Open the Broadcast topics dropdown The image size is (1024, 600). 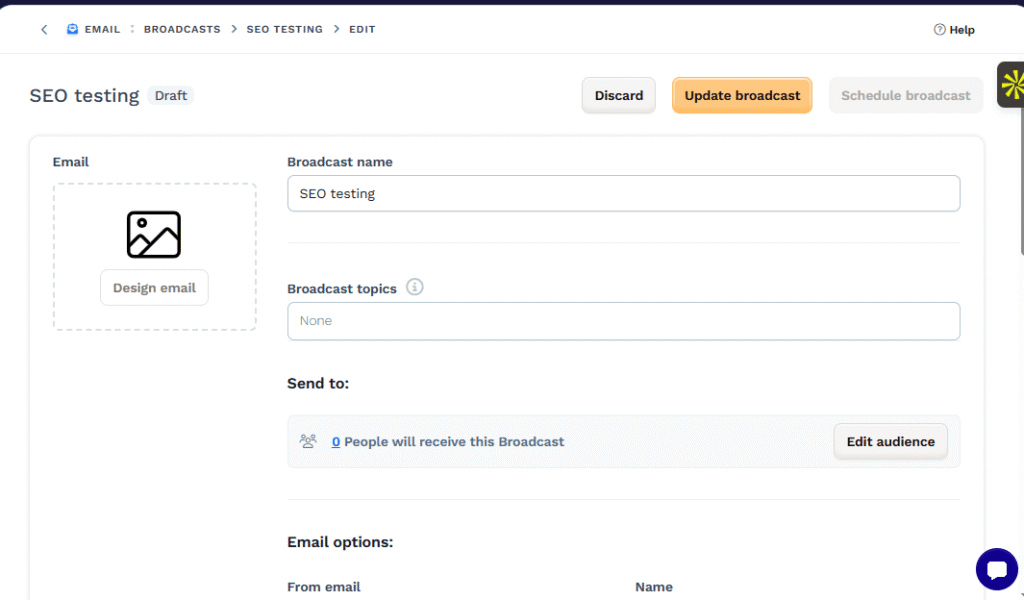[624, 321]
